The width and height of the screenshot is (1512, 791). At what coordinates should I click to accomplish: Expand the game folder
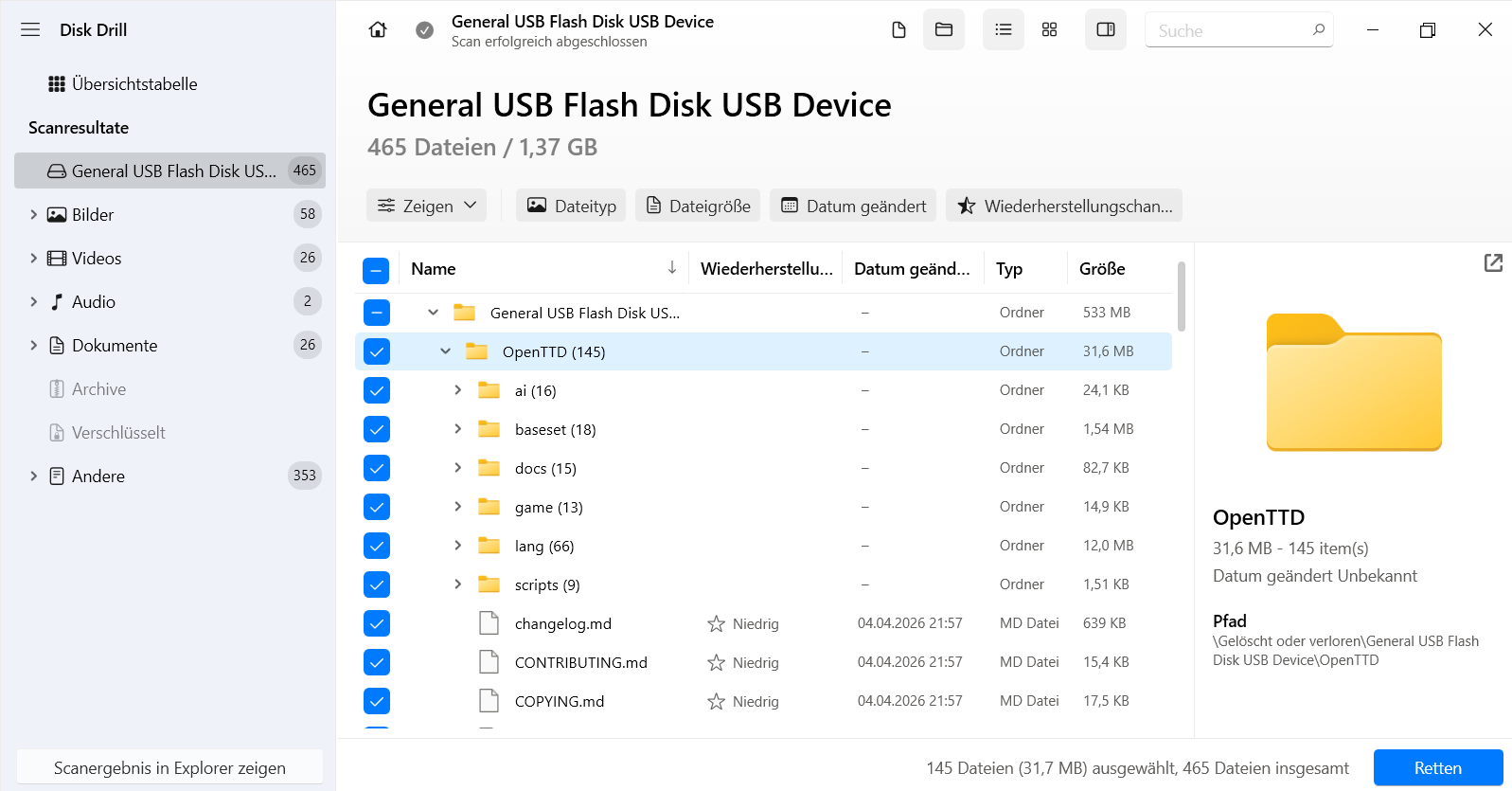click(x=458, y=507)
